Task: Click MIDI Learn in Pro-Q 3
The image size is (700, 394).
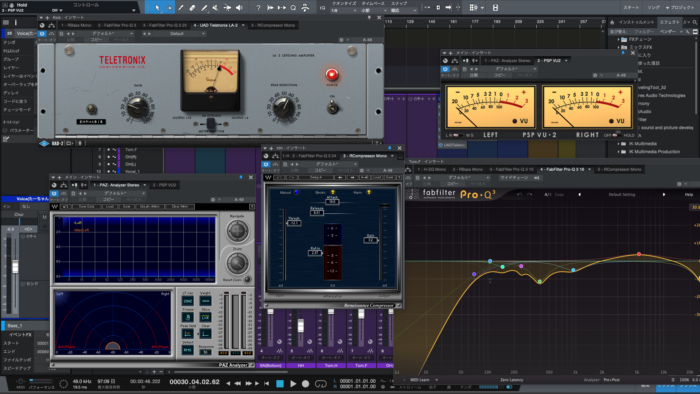Action: pos(420,380)
